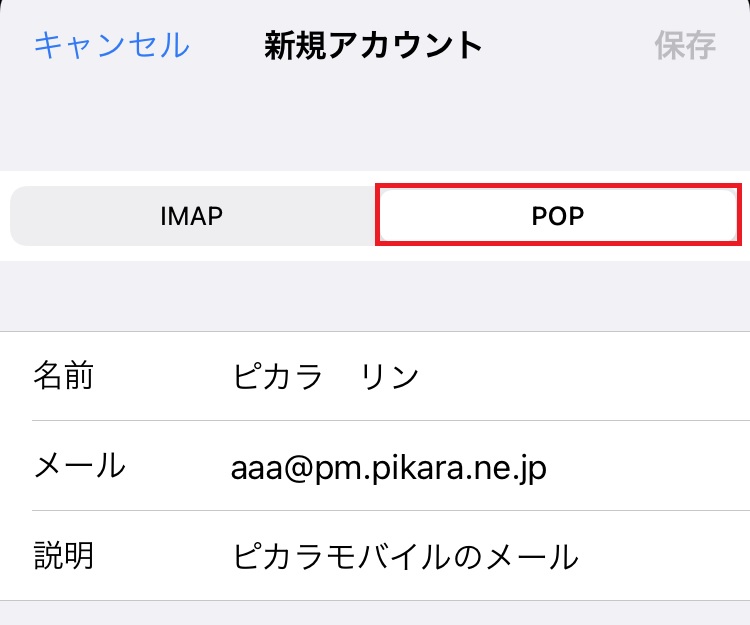Tap gray gap between POP selector and 名前 row
This screenshot has width=750, height=625.
tap(375, 295)
